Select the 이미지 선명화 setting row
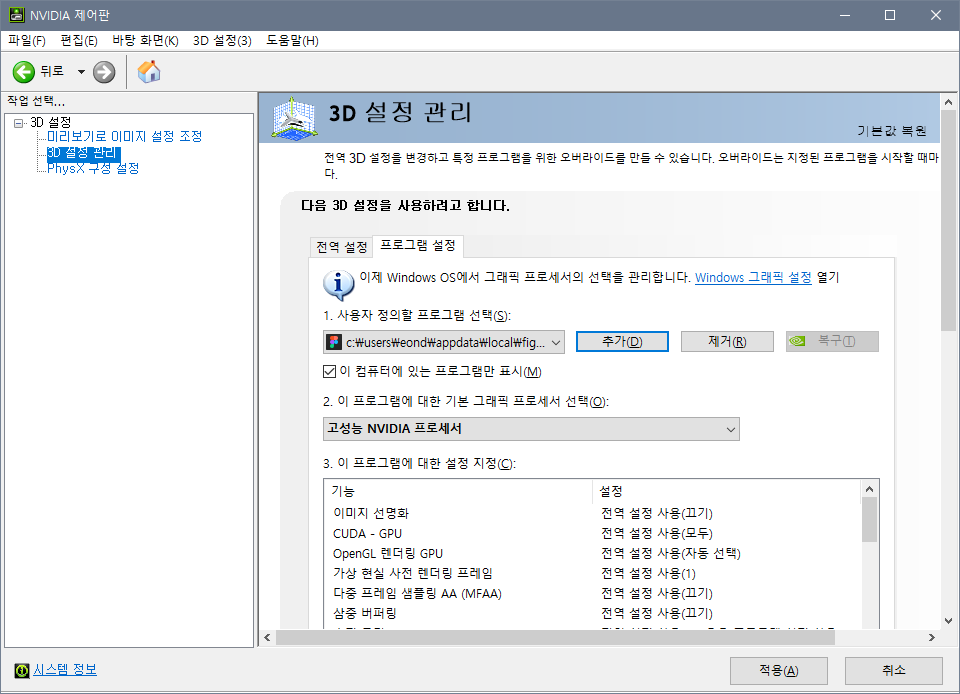Screen dimensions: 960x694 (592, 513)
